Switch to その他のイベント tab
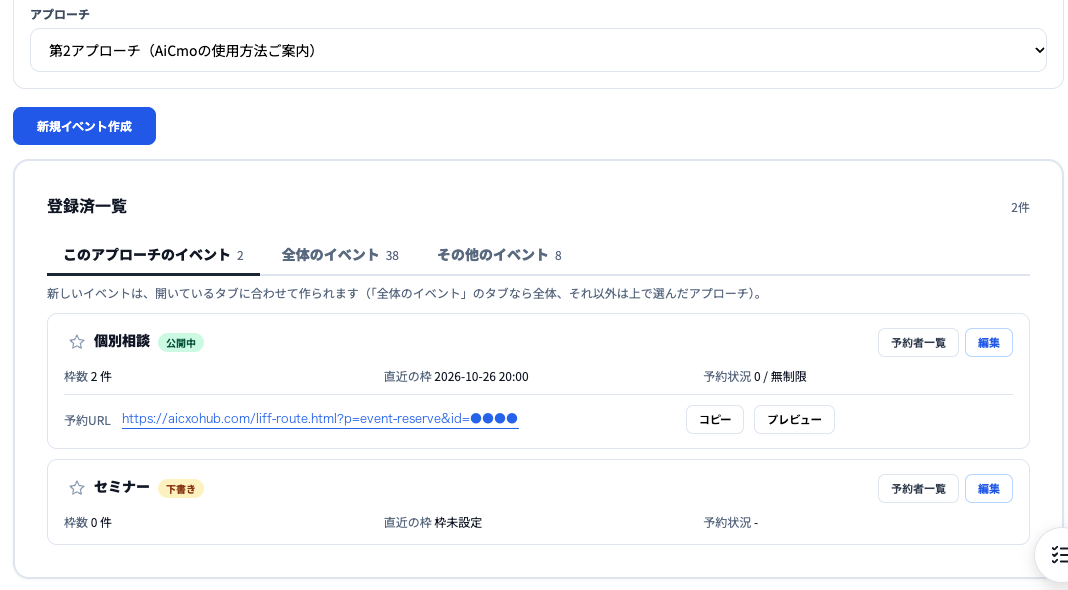 point(499,255)
